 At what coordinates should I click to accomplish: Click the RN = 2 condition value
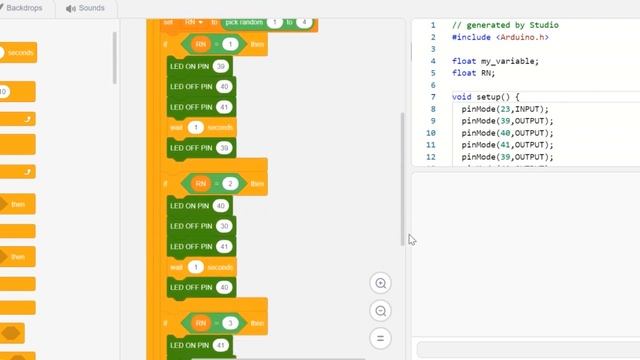230,184
